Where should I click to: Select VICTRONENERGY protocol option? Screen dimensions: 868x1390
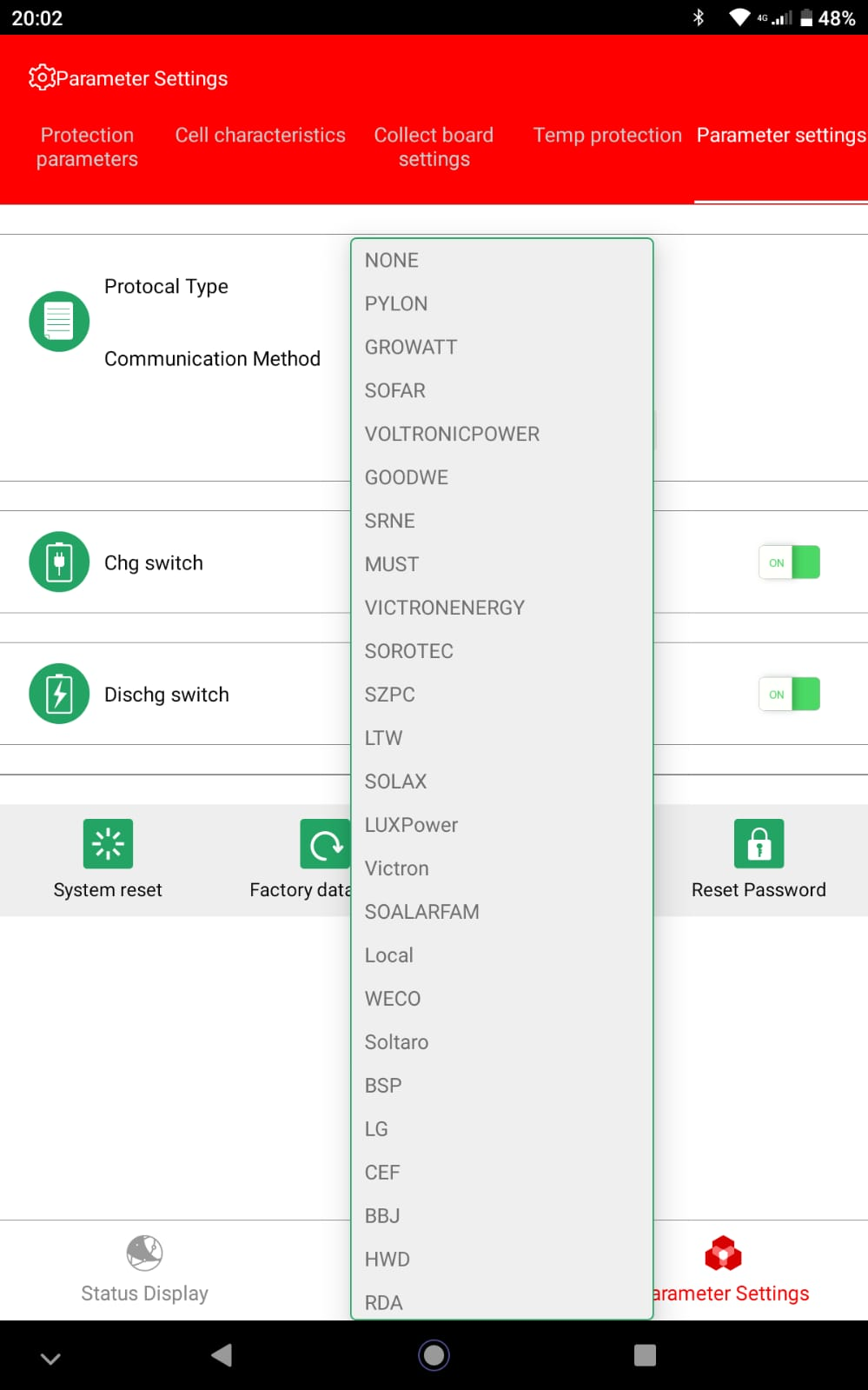pyautogui.click(x=502, y=608)
